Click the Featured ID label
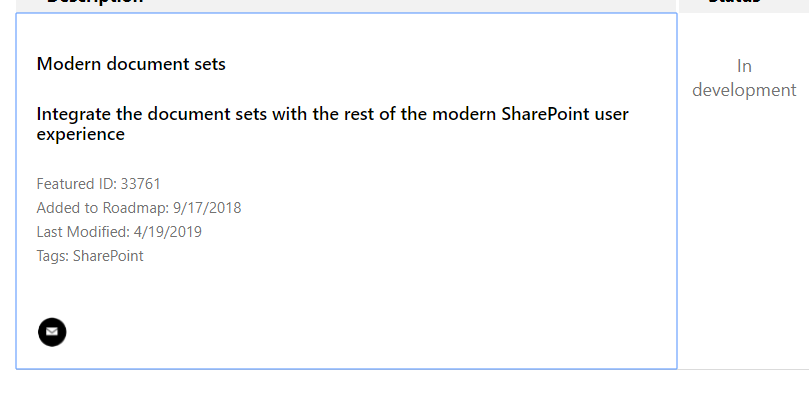809x398 pixels. 77,184
